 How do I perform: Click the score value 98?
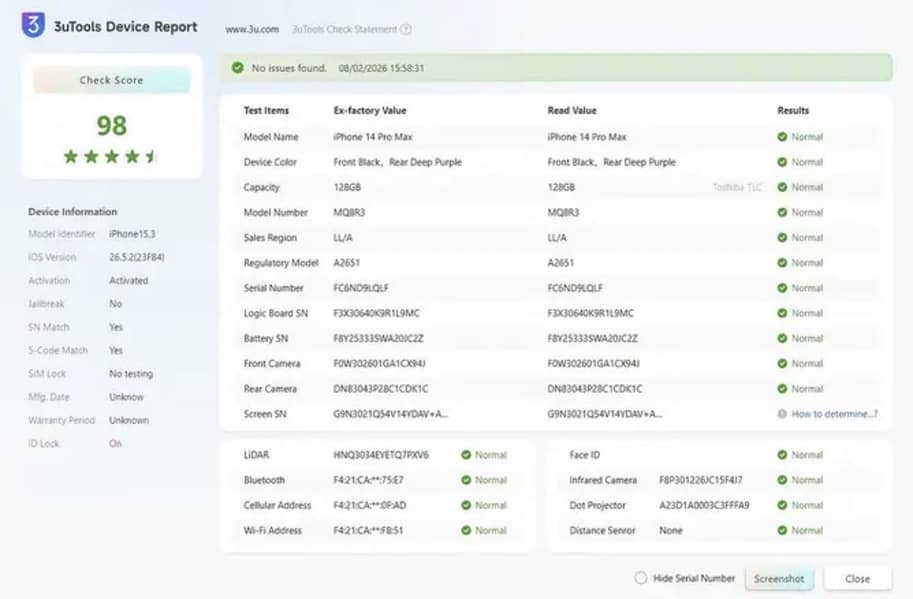pos(111,125)
